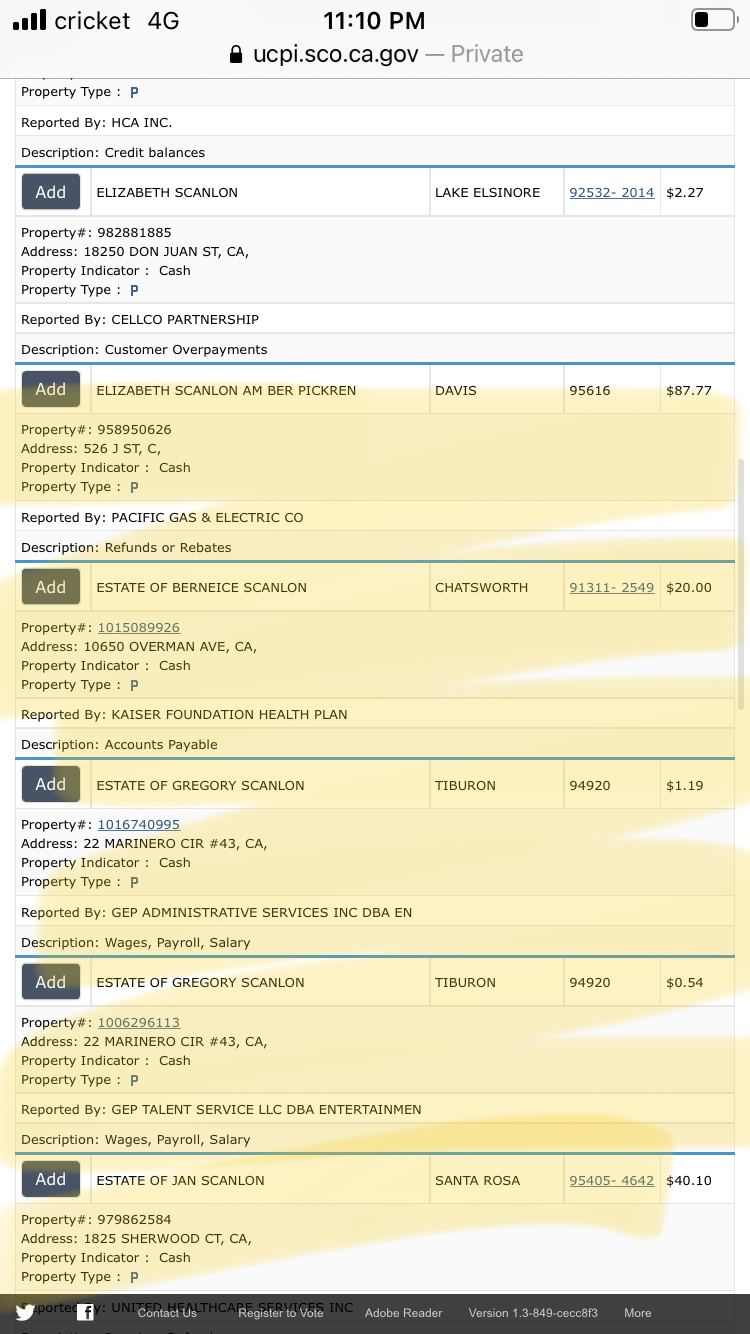Select the $0.54 amount
Image resolution: width=750 pixels, height=1334 pixels.
[685, 982]
